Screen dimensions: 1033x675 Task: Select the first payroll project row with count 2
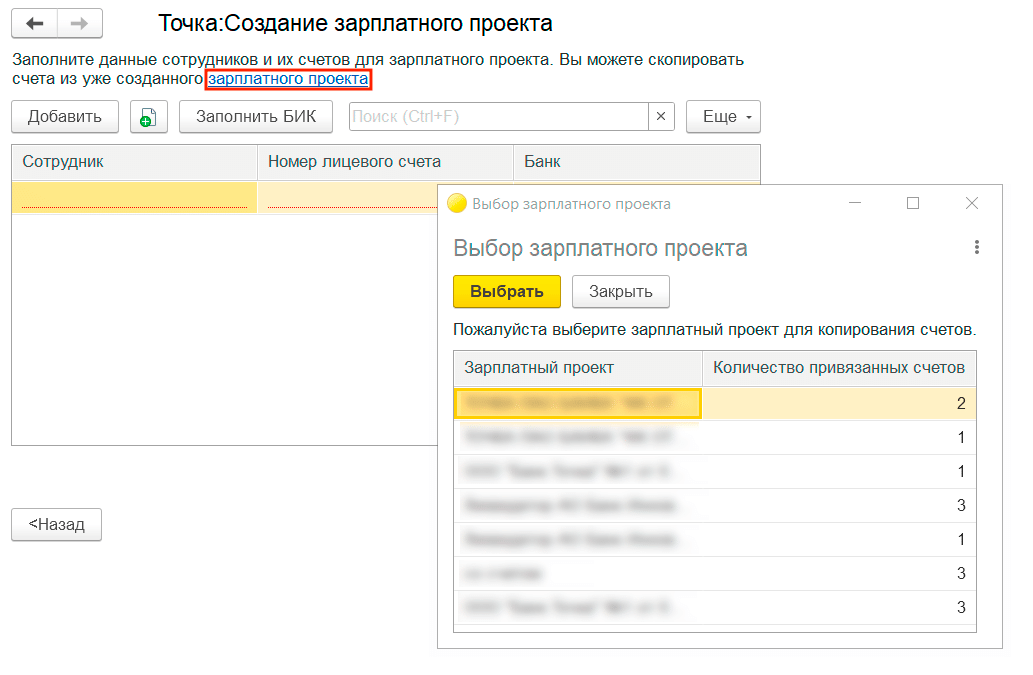pyautogui.click(x=578, y=403)
